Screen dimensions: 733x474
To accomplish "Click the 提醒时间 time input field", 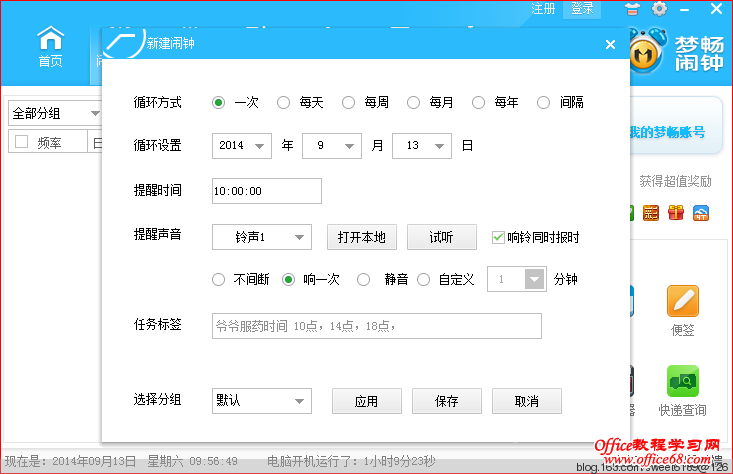I will coord(267,191).
